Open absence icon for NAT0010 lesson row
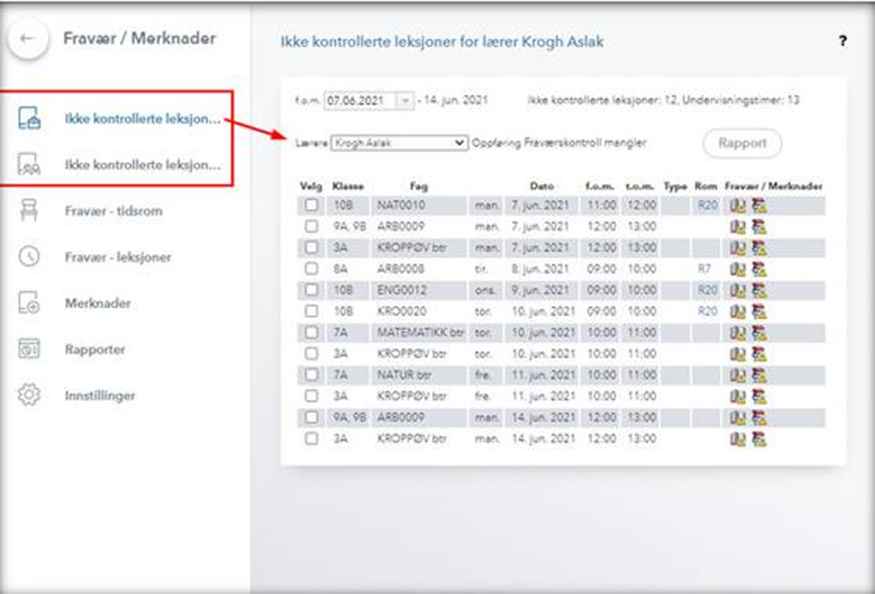 click(738, 206)
